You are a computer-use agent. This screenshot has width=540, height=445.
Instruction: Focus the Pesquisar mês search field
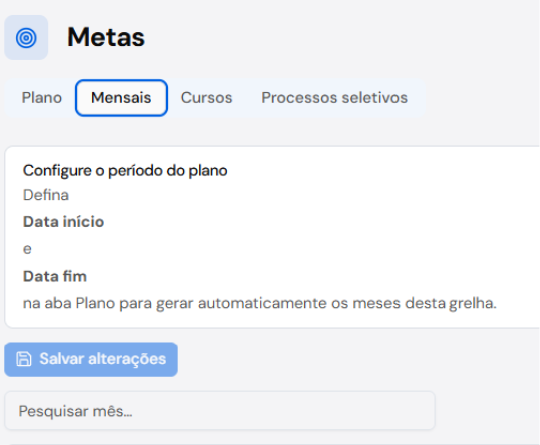click(x=220, y=411)
